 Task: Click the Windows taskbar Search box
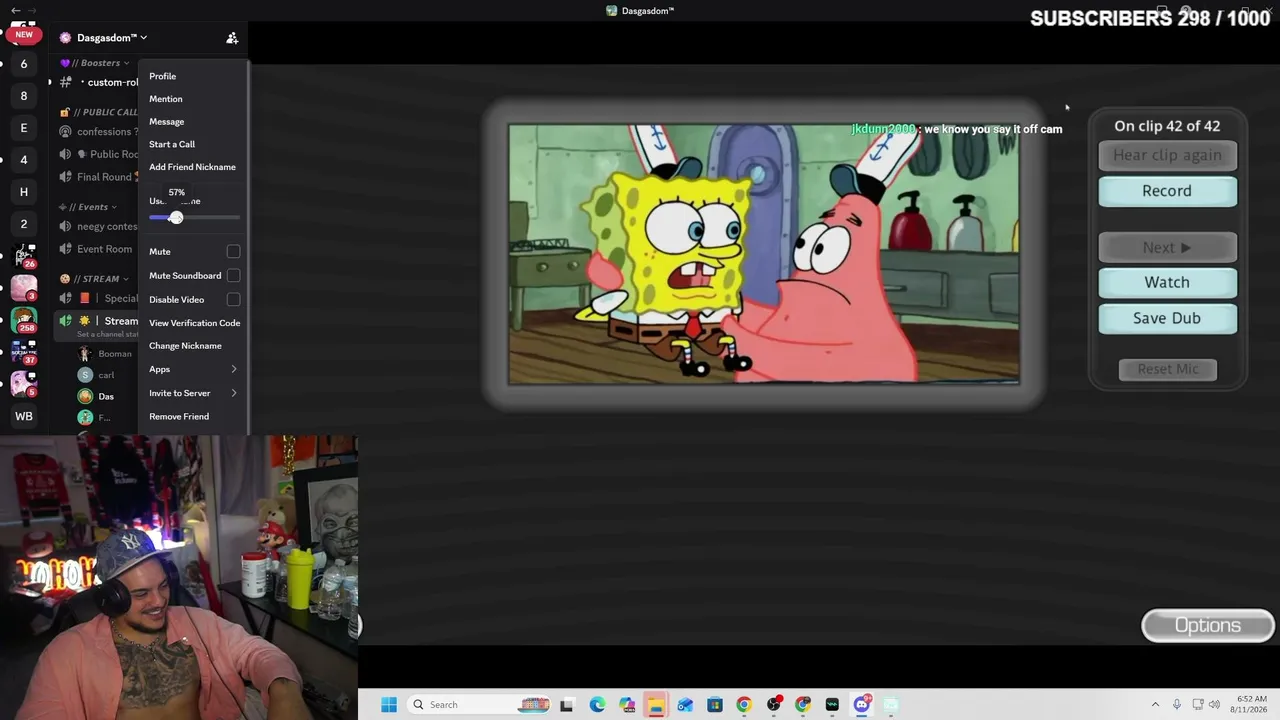tap(478, 705)
